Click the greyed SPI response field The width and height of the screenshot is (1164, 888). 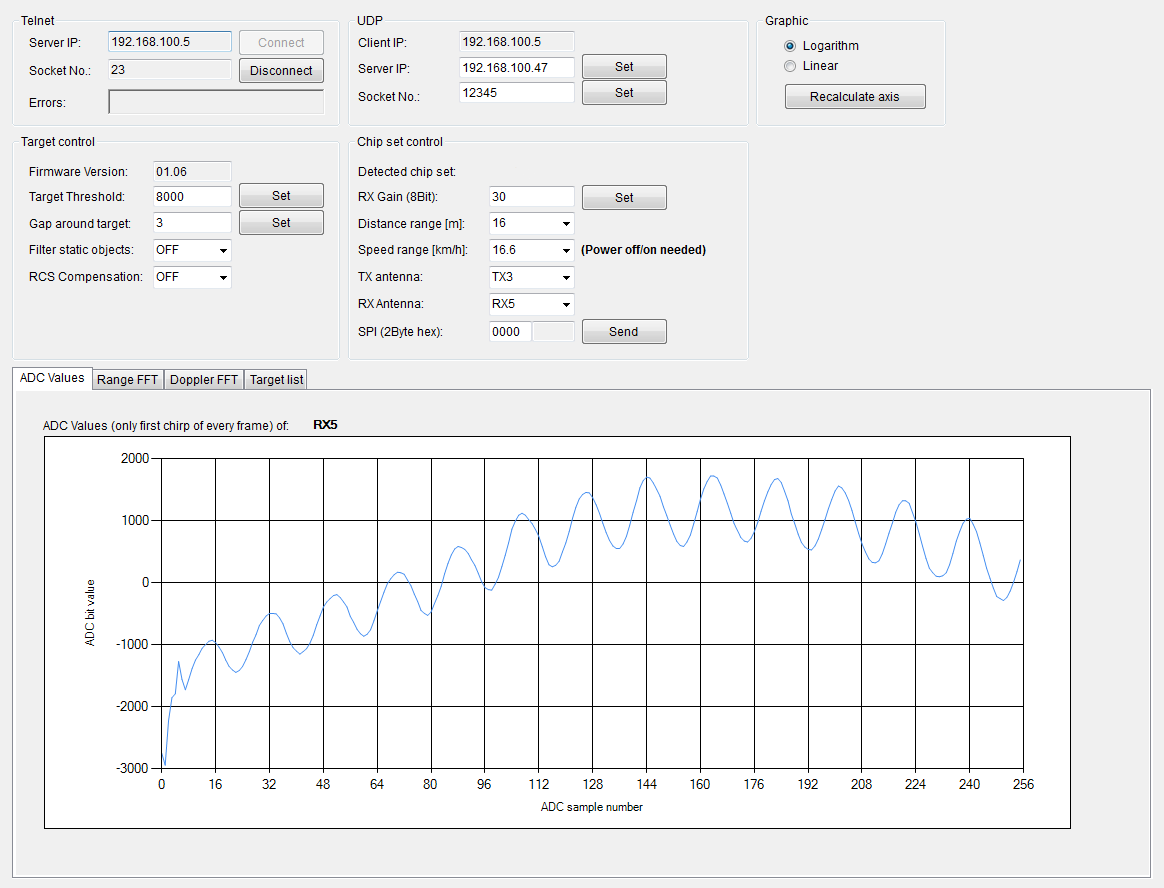(x=554, y=332)
